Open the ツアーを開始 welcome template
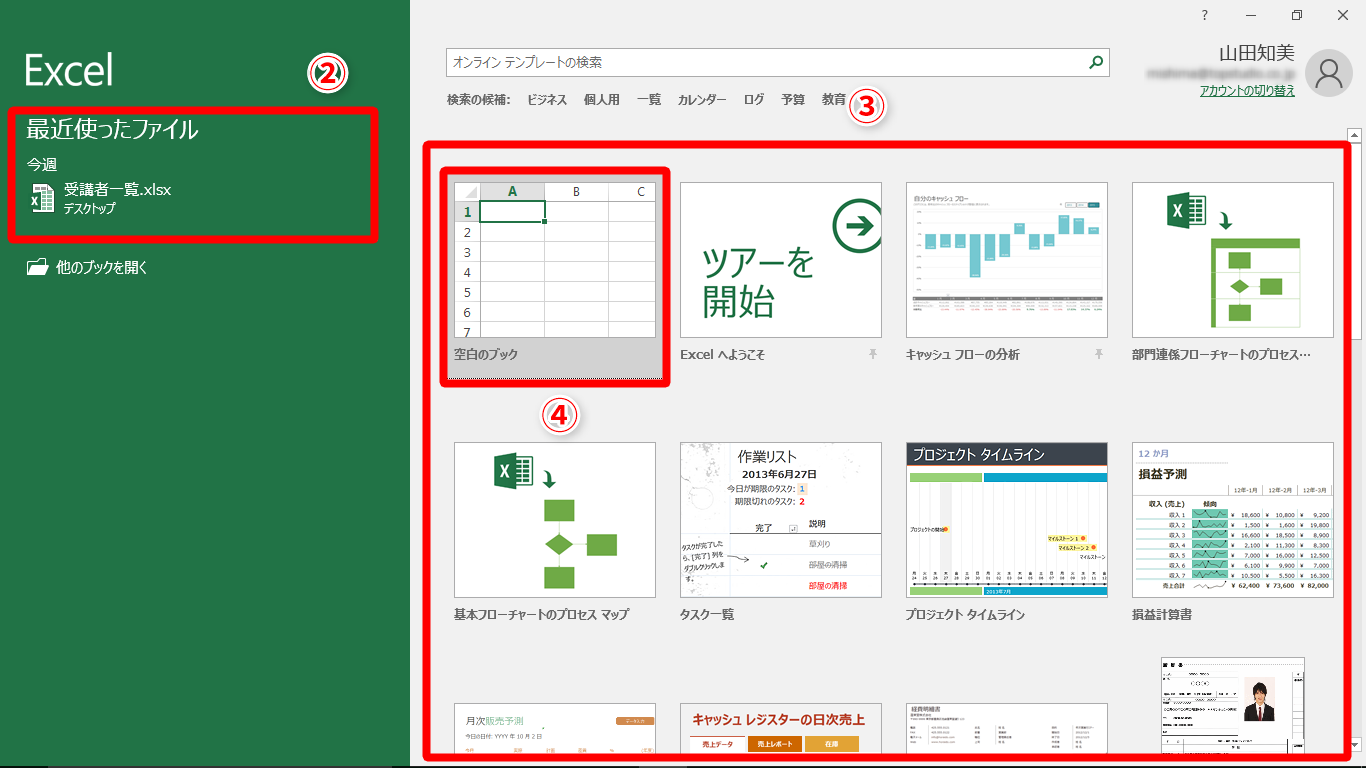The image size is (1366, 768). [x=781, y=260]
